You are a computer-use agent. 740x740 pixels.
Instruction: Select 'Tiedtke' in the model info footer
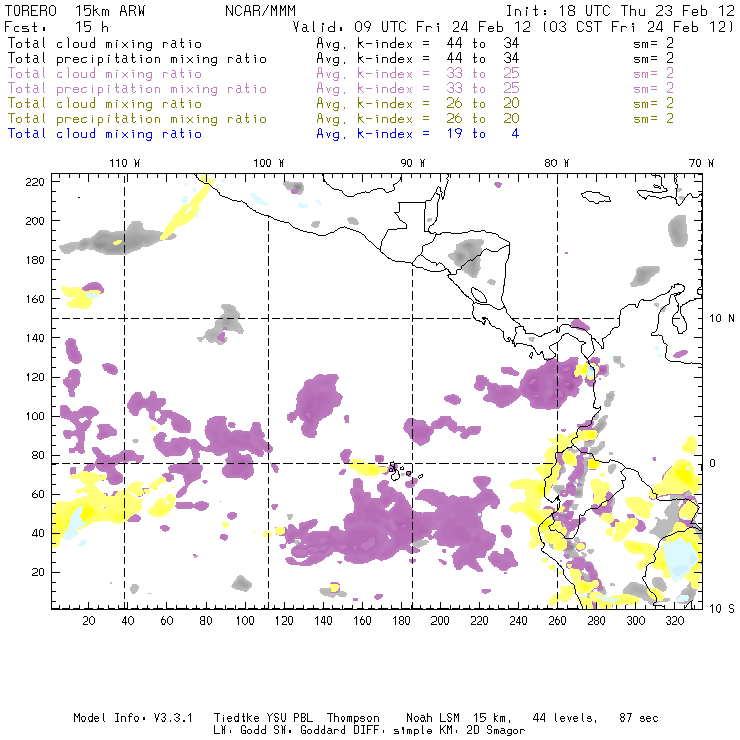pyautogui.click(x=237, y=718)
